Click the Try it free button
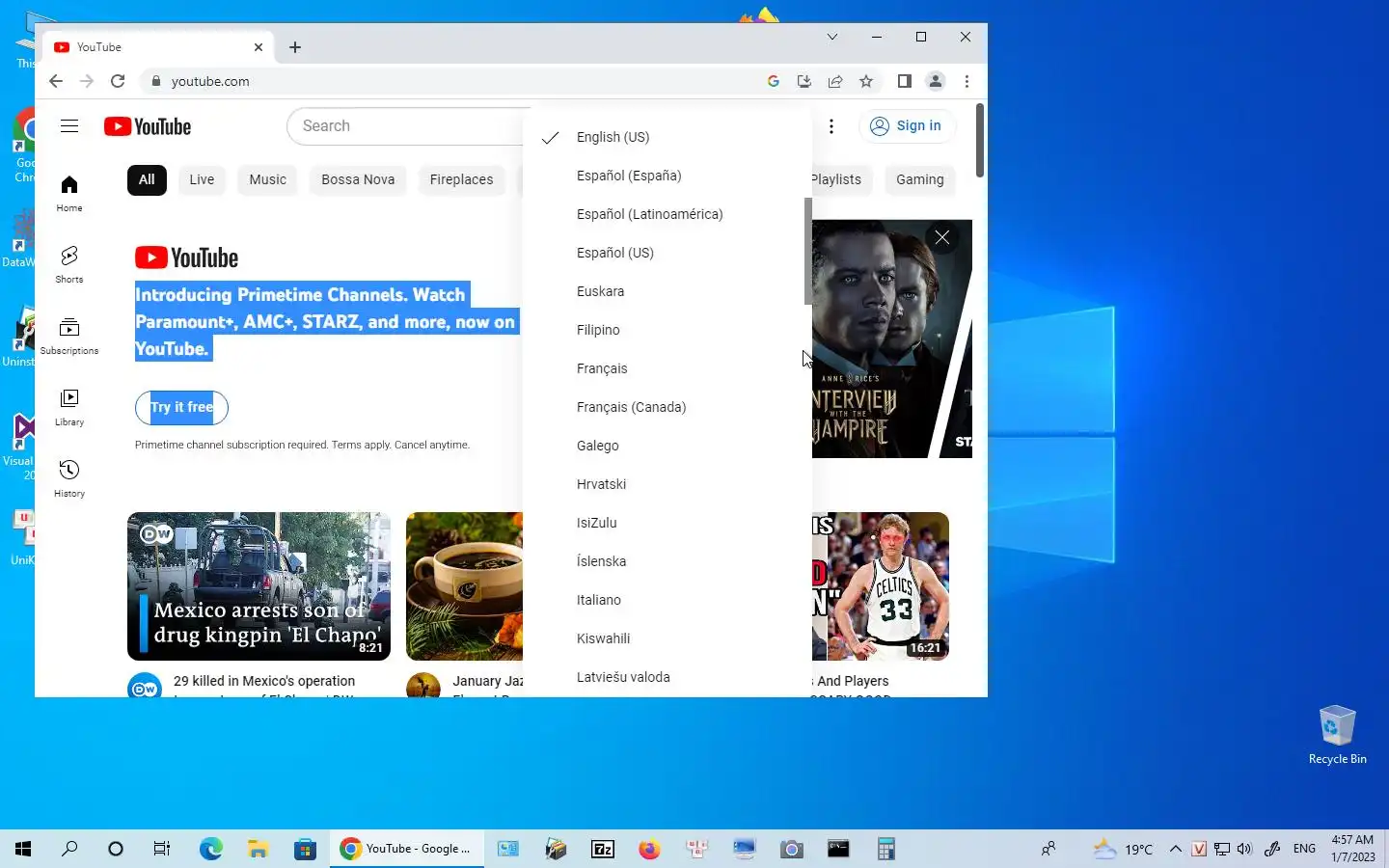 [181, 407]
